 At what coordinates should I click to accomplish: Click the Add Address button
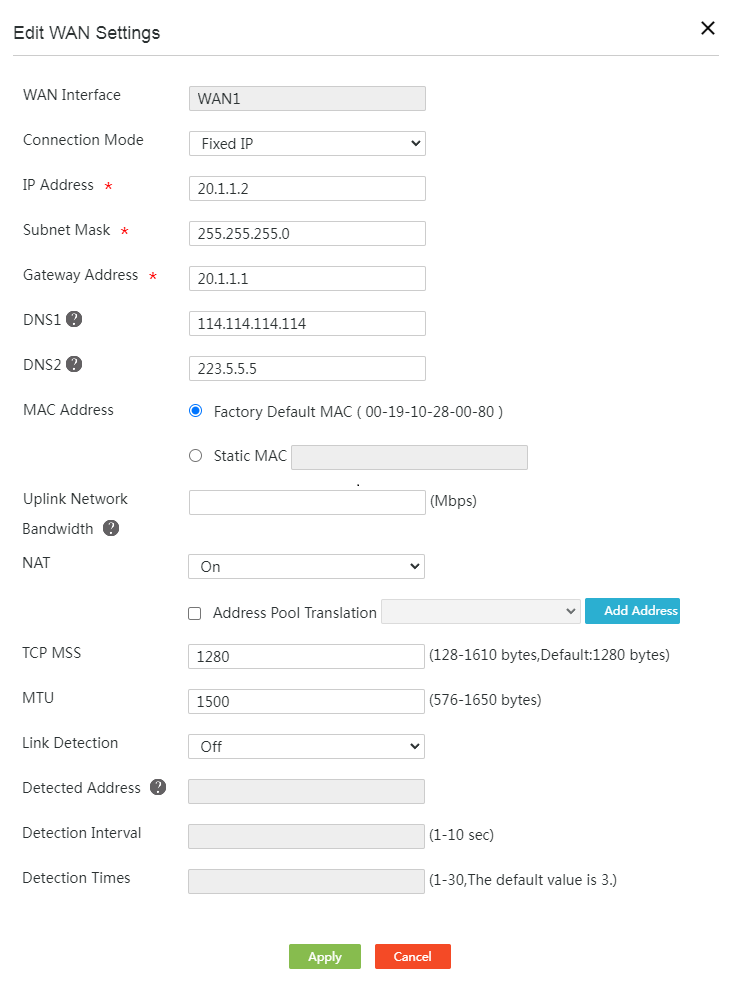[x=632, y=611]
